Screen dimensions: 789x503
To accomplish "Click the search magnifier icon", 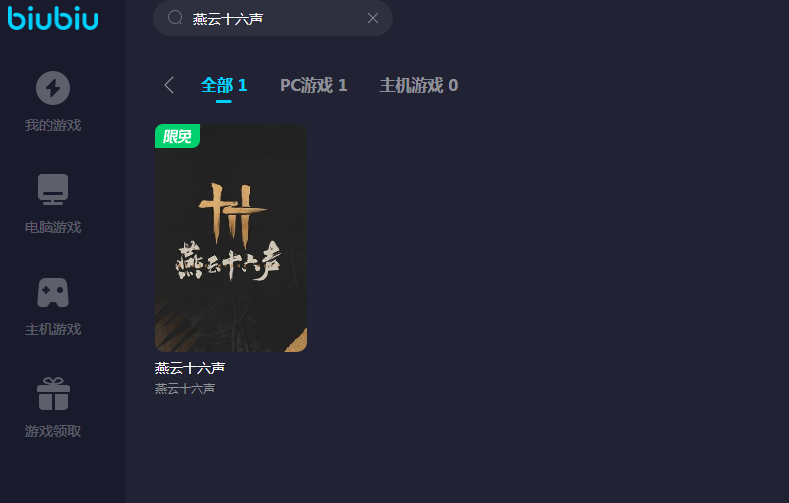I will click(x=175, y=18).
